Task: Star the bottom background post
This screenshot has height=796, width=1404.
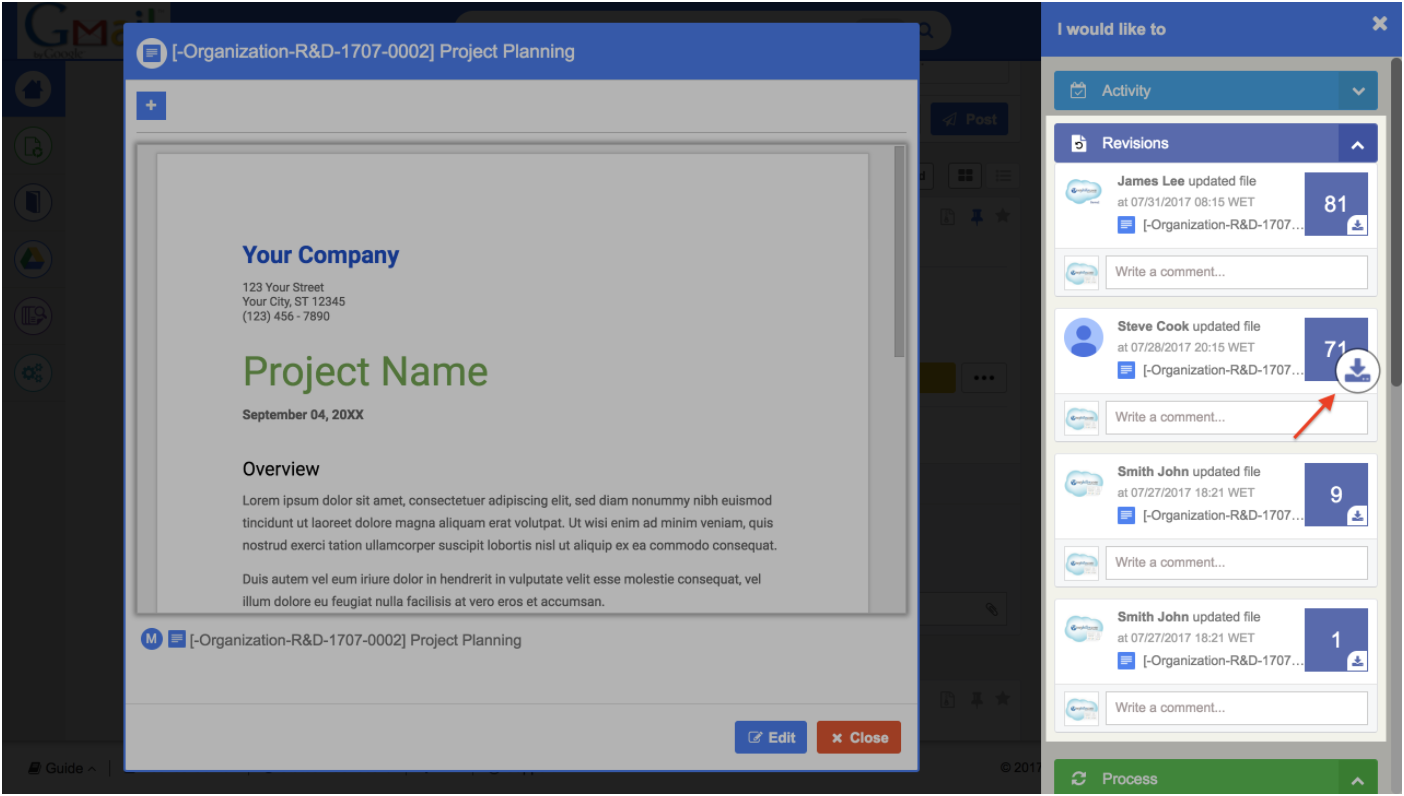Action: click(x=1002, y=698)
